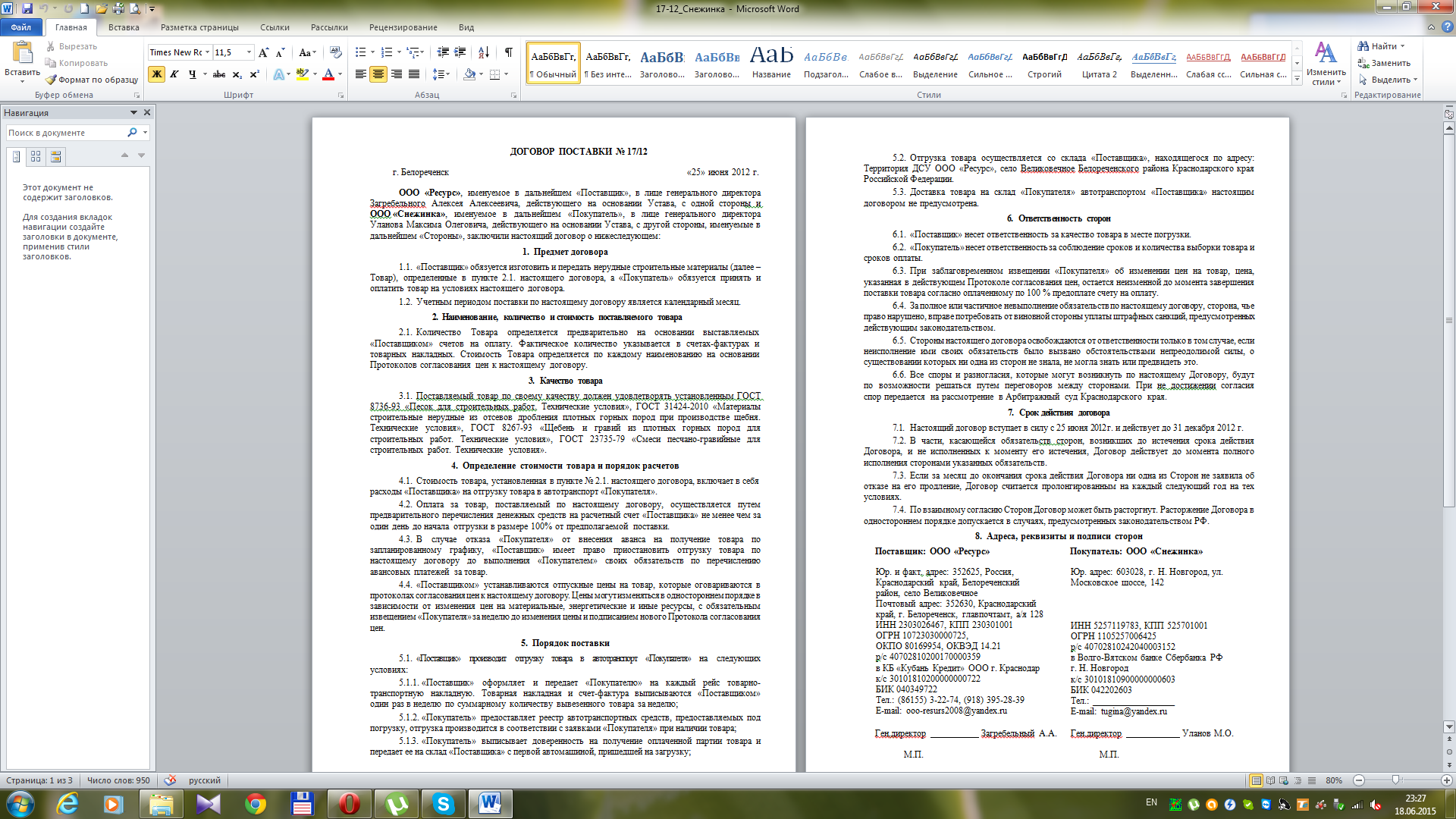
Task: Show search results view in Navigation pane
Action: (x=55, y=156)
